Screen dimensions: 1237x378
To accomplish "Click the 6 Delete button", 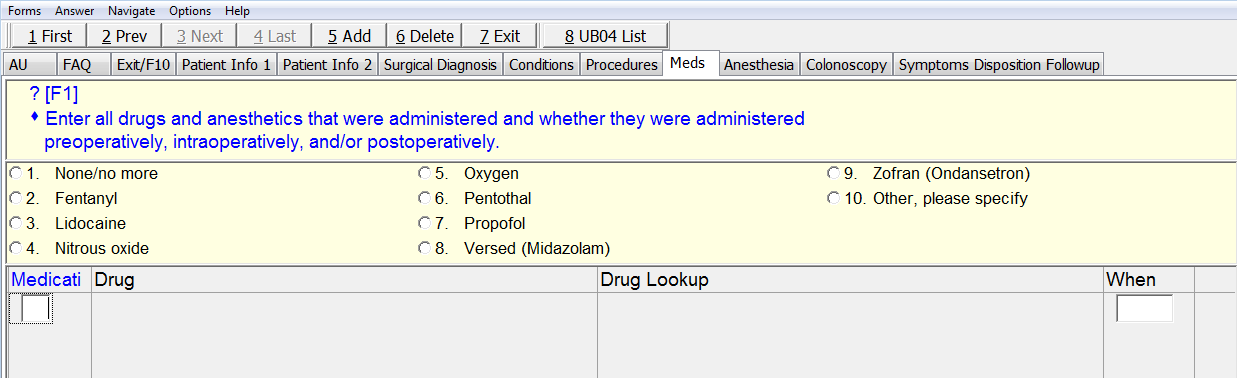I will click(424, 36).
